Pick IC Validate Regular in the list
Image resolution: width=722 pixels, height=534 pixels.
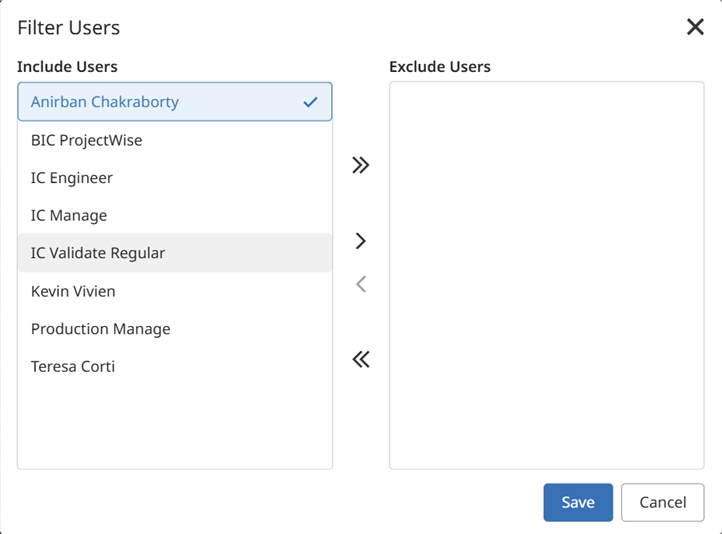coord(98,253)
